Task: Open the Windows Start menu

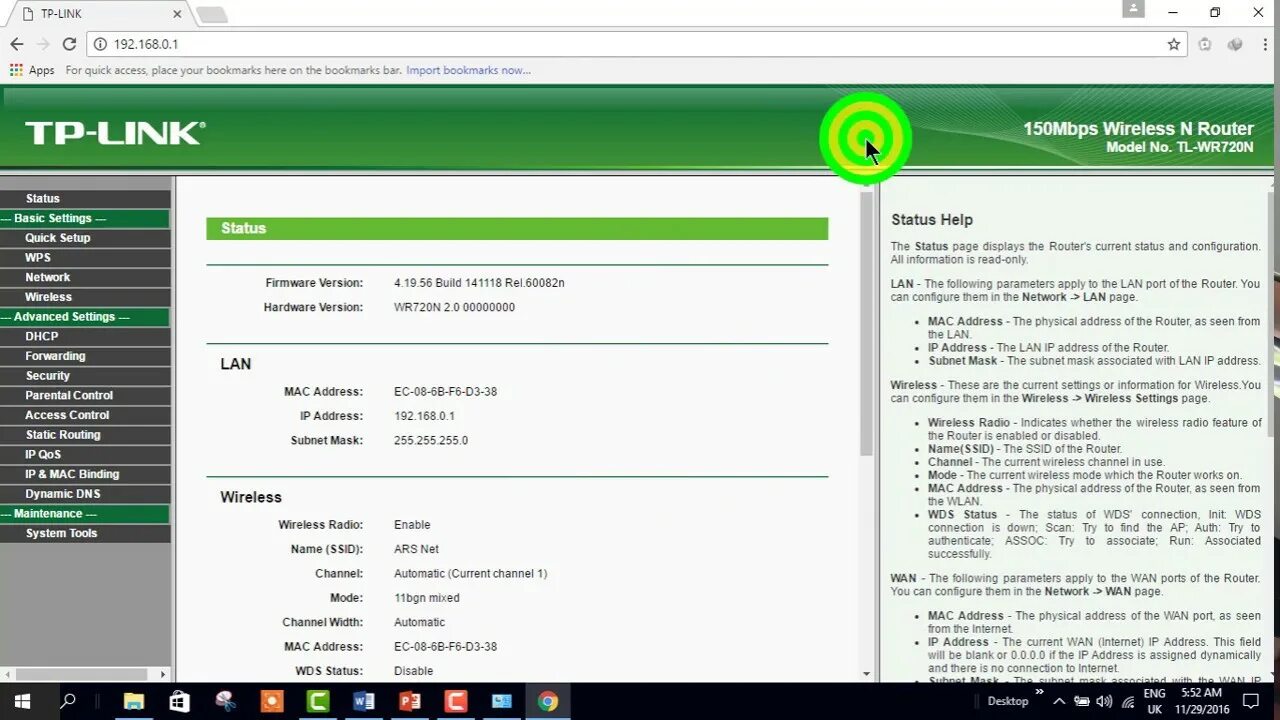Action: tap(22, 701)
